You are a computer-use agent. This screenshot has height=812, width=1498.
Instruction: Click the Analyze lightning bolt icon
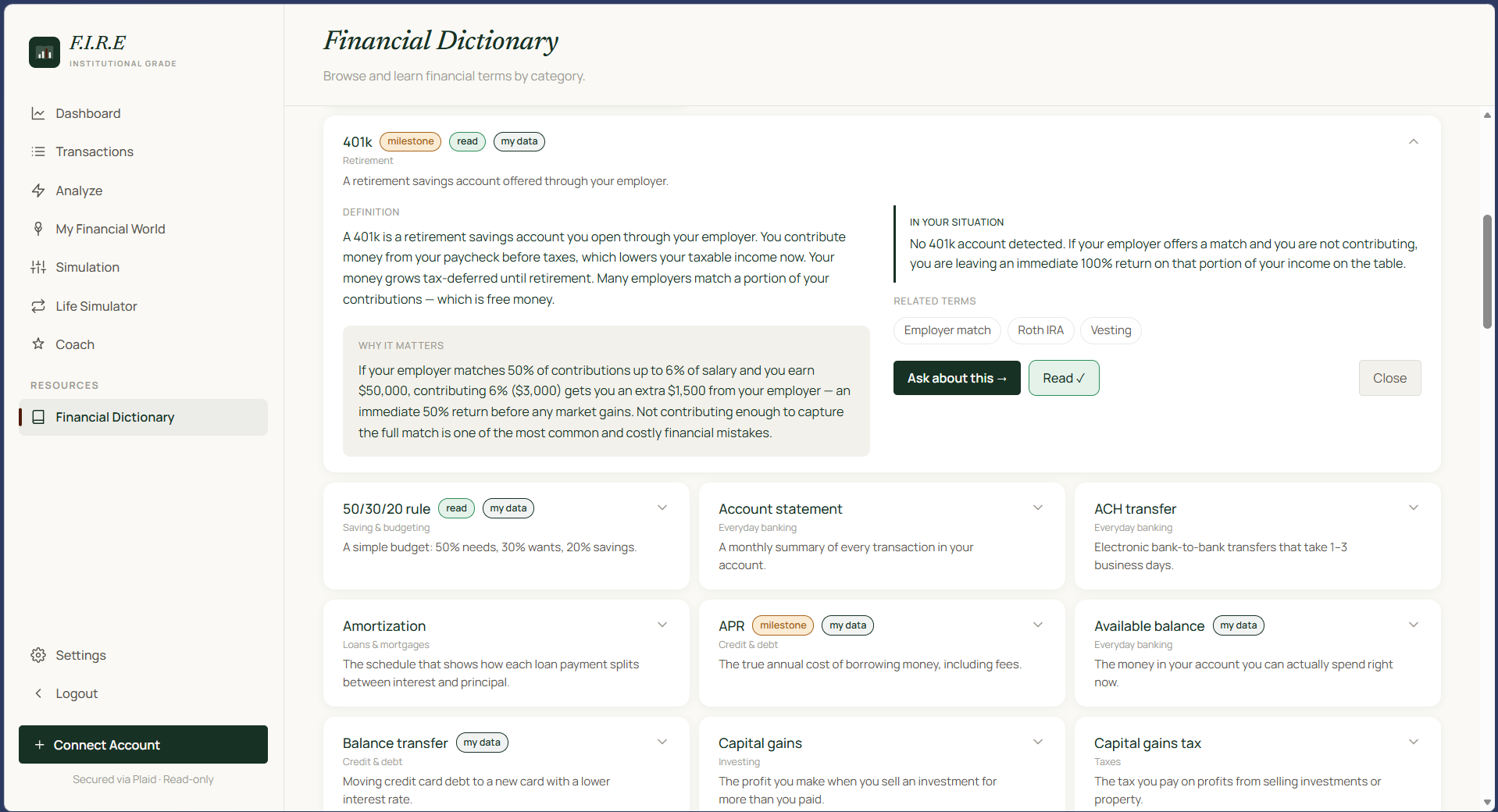38,191
